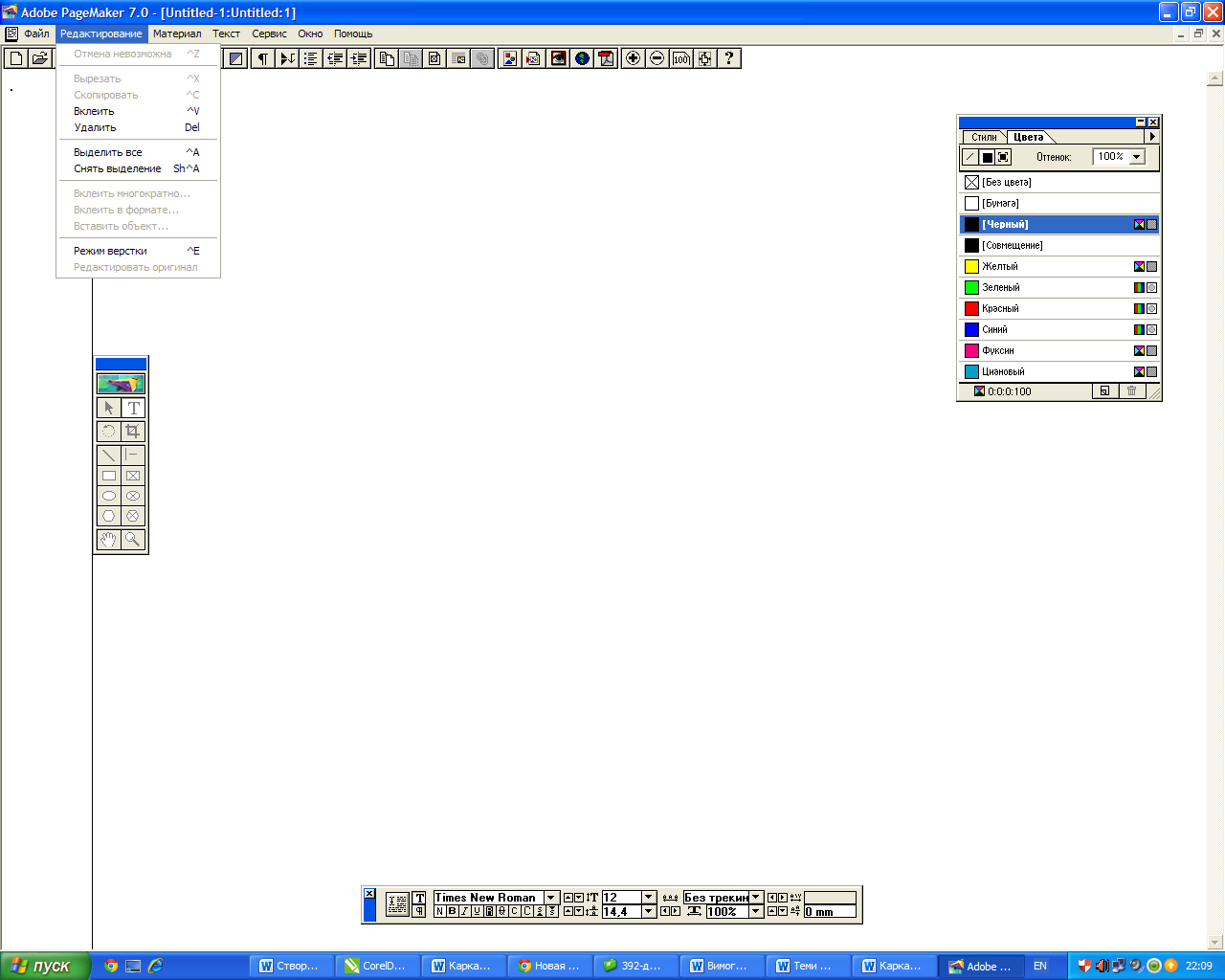Select the Rectangle tool

pos(109,476)
